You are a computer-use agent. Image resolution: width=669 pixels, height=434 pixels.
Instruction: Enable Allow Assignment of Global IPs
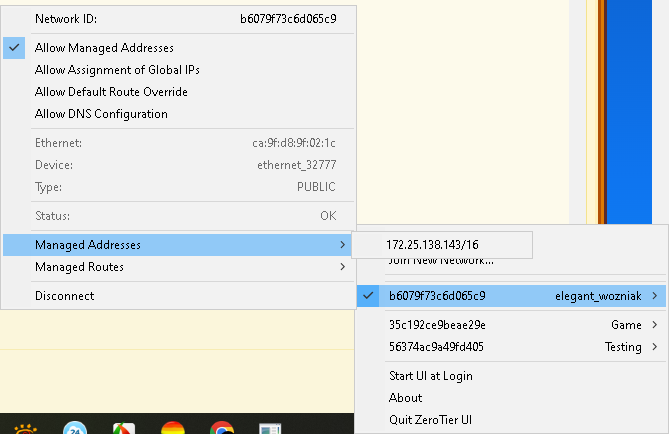coord(117,70)
